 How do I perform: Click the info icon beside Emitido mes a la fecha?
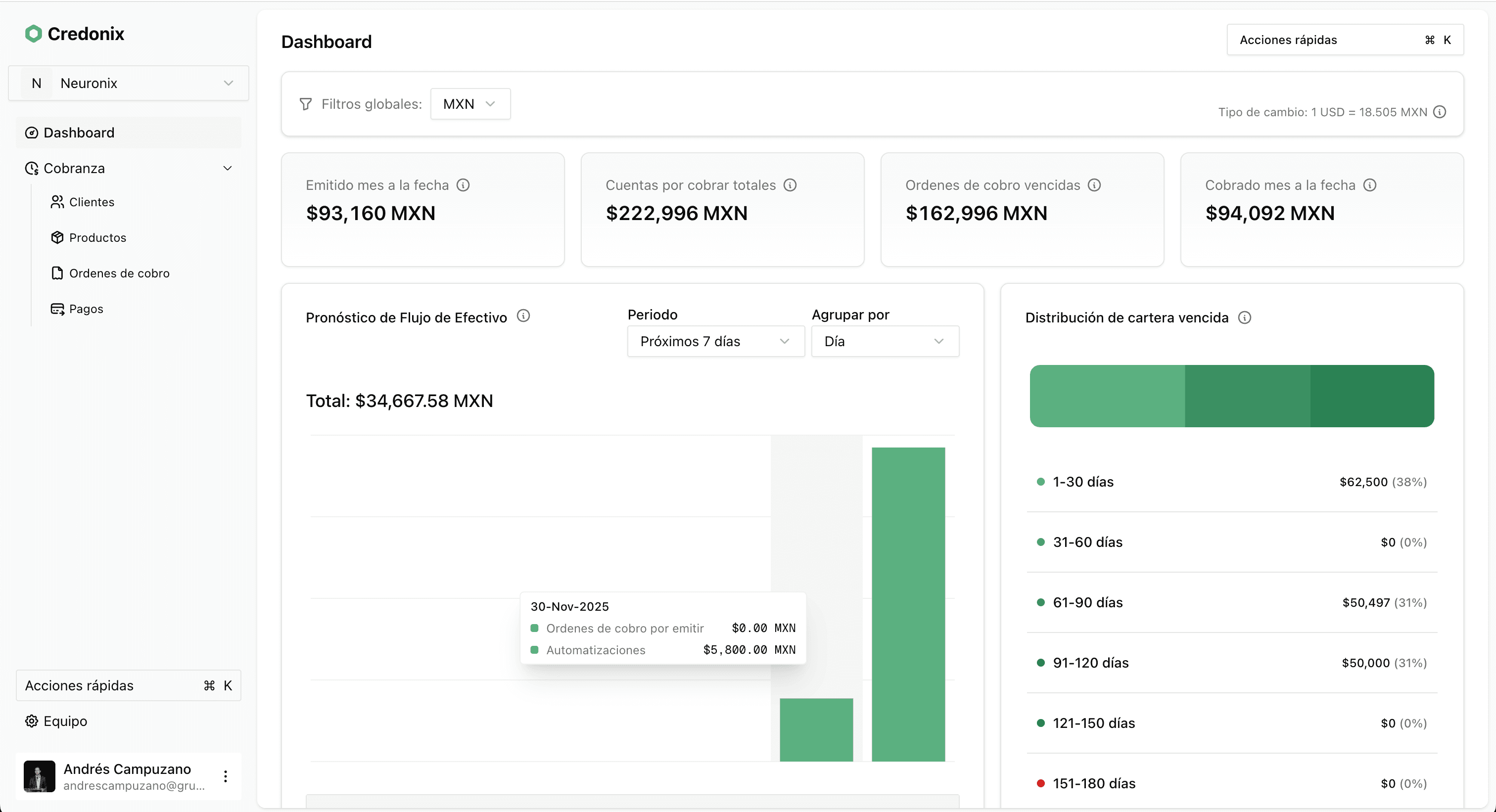click(x=463, y=185)
